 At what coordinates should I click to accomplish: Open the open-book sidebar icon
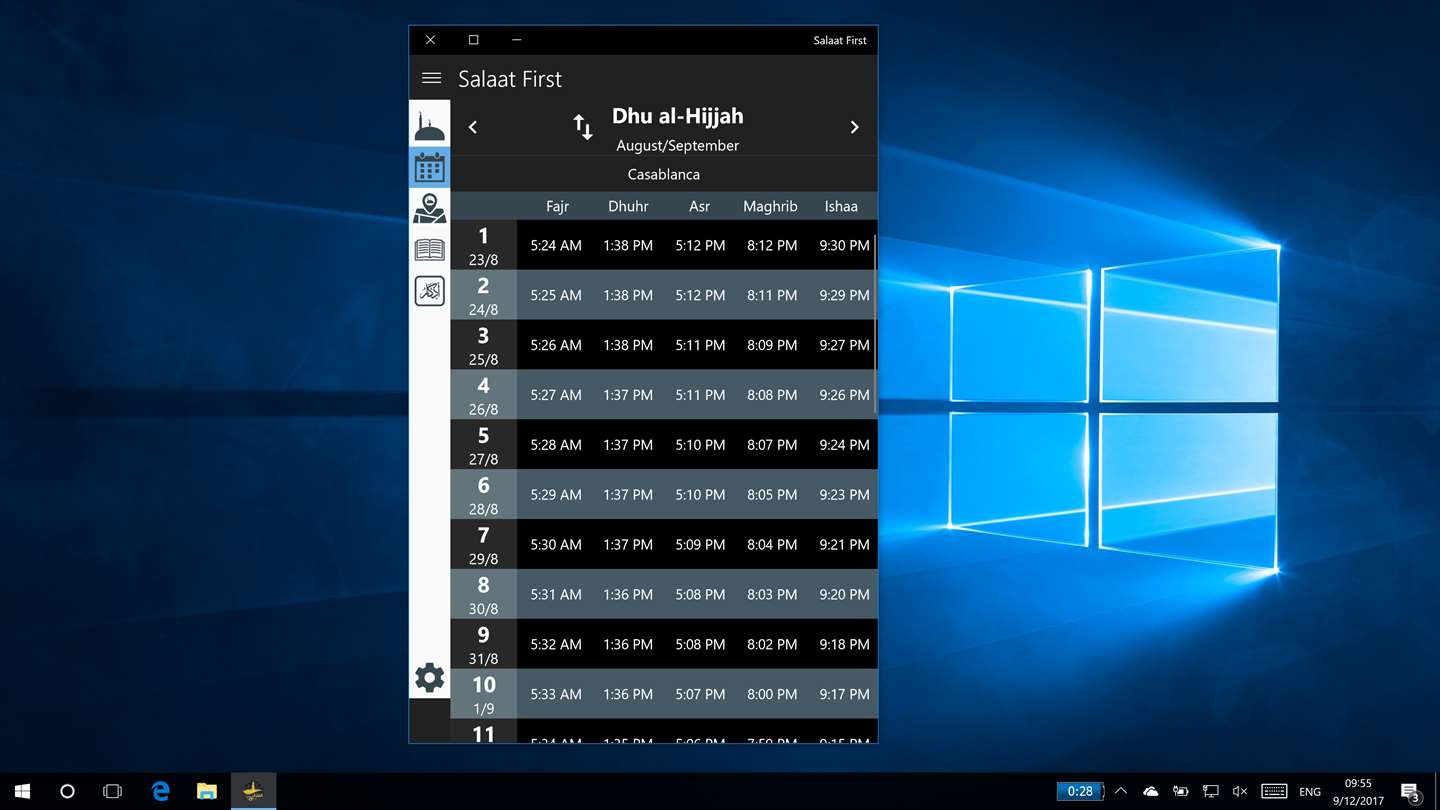pos(429,249)
